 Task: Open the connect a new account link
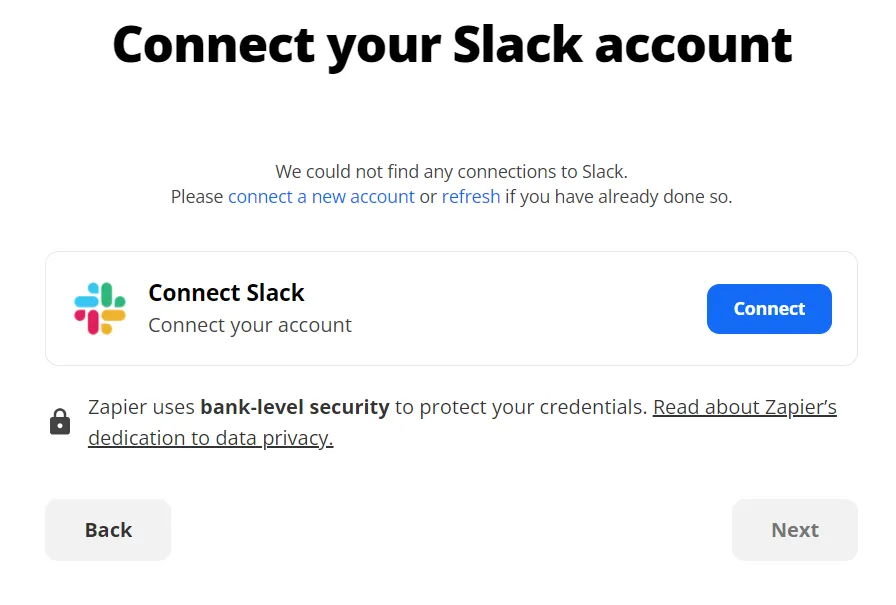(x=320, y=196)
